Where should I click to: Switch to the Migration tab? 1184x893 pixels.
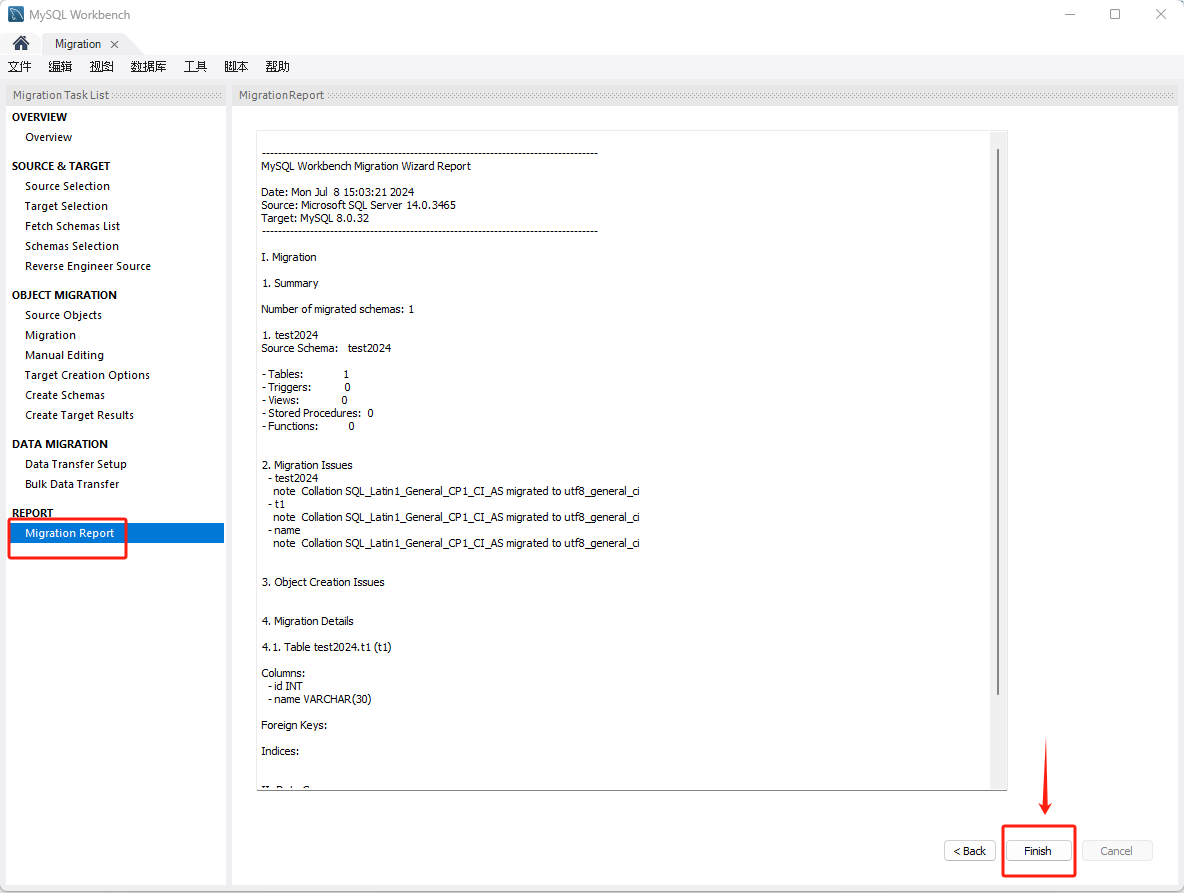coord(78,44)
